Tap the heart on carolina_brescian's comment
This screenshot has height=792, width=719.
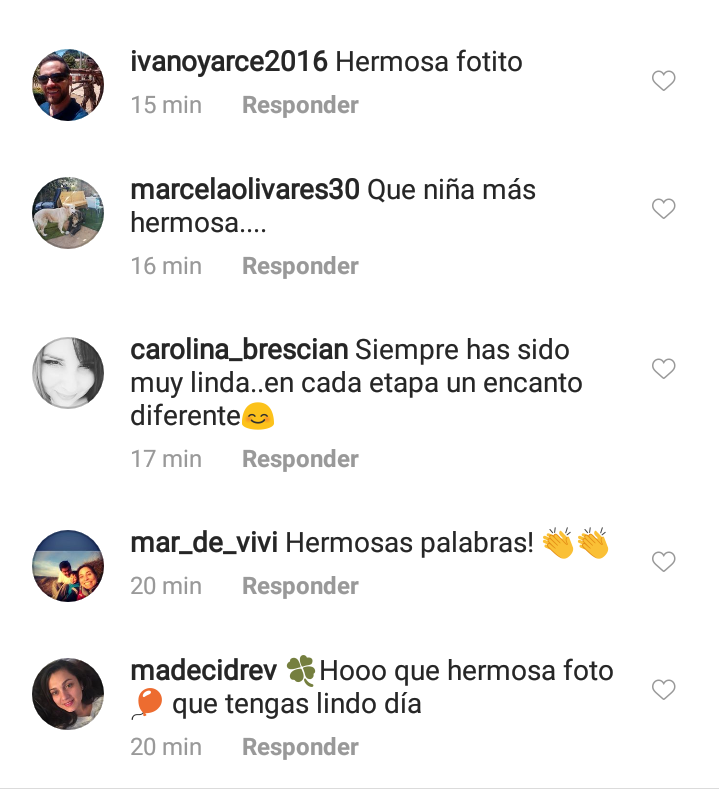pyautogui.click(x=663, y=369)
